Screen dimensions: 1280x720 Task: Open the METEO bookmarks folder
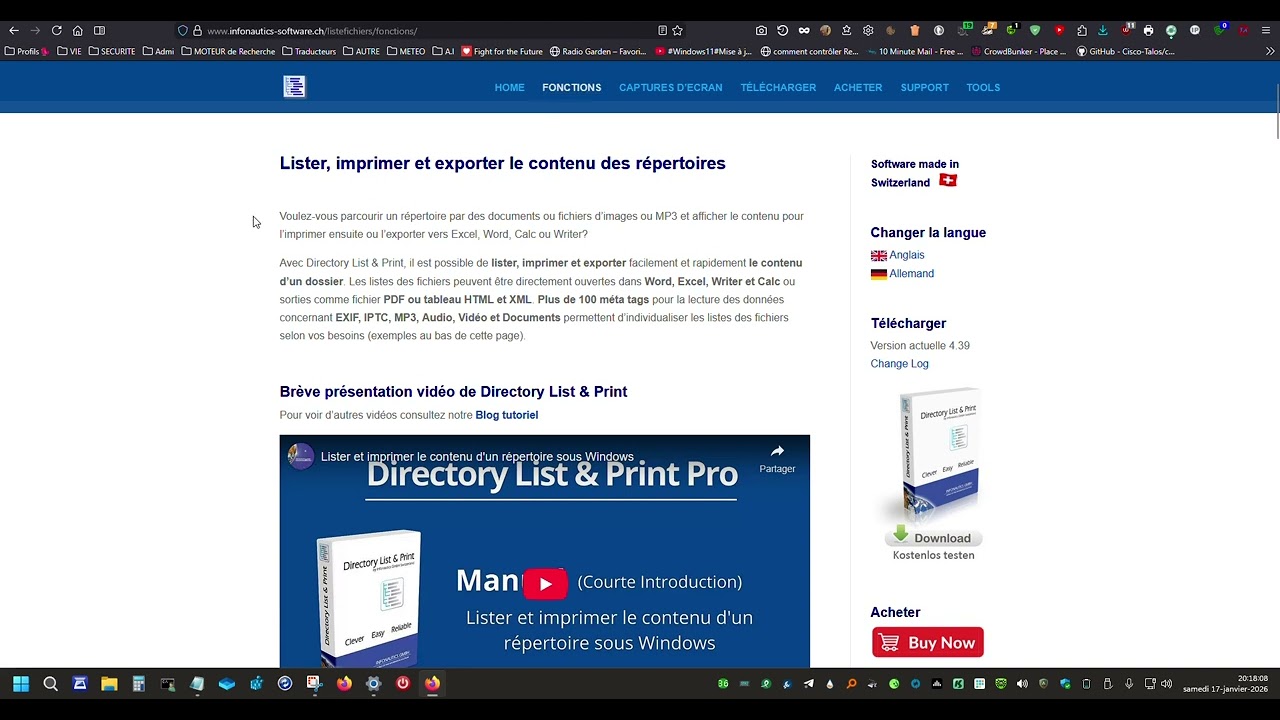coord(406,51)
